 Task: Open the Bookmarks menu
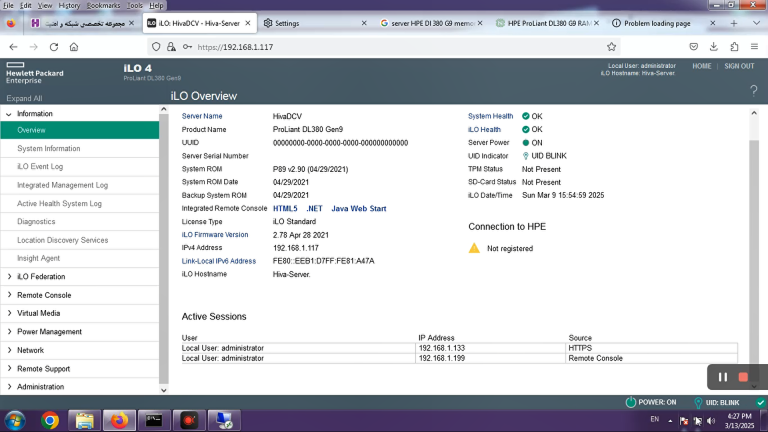[103, 5]
